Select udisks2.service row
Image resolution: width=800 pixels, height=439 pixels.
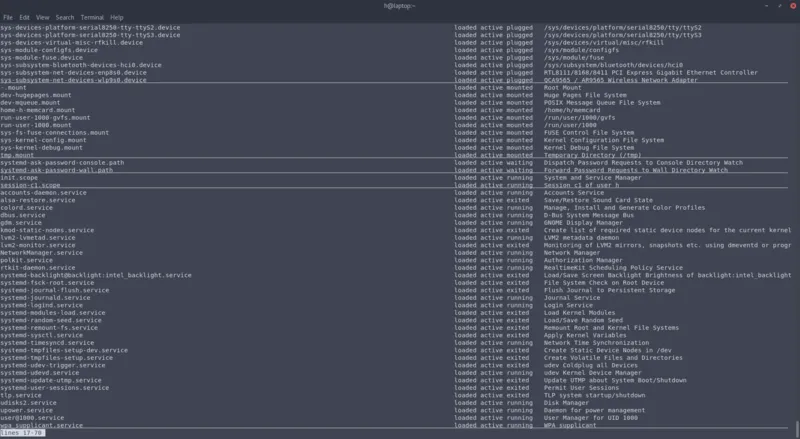tap(395, 403)
